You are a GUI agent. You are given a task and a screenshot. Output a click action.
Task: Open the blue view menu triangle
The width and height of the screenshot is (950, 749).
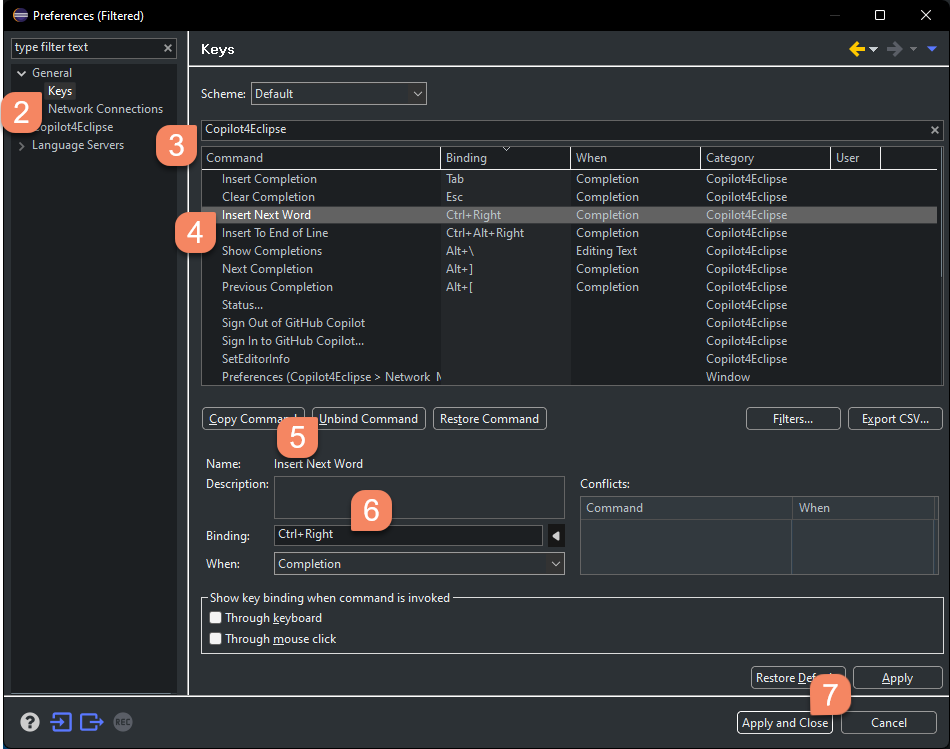coord(932,49)
